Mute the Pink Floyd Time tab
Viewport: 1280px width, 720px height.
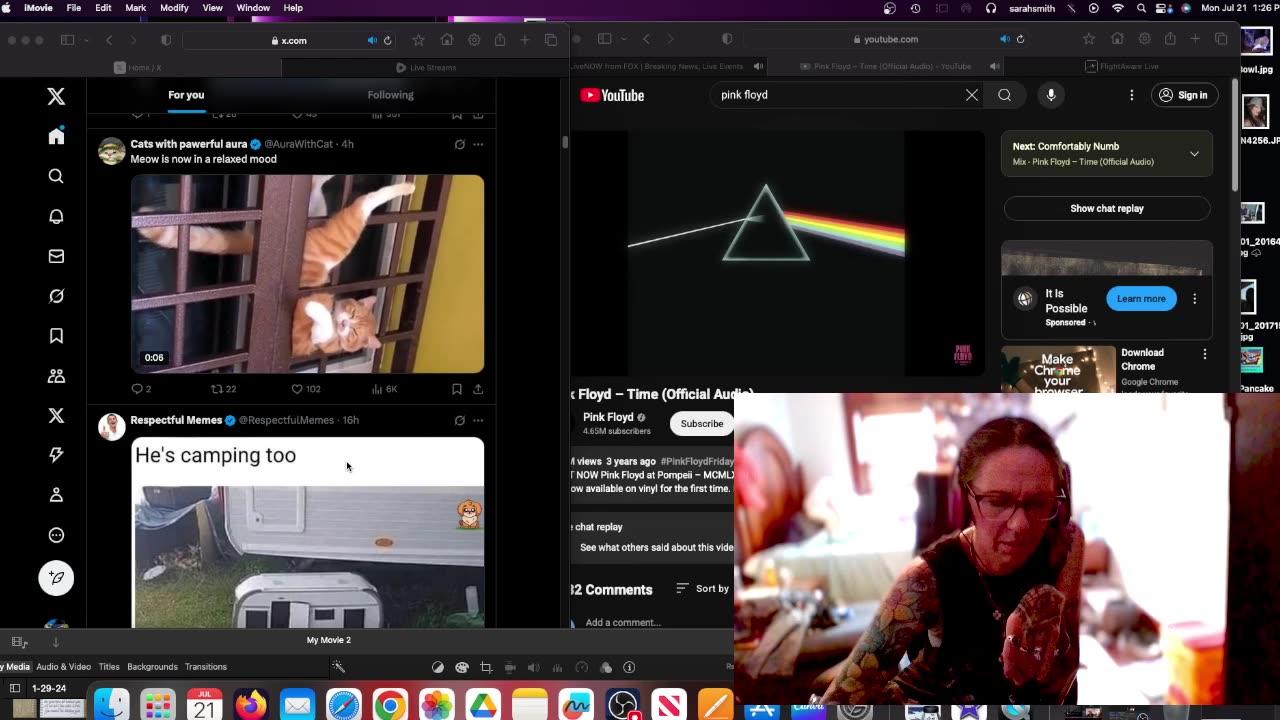[994, 66]
